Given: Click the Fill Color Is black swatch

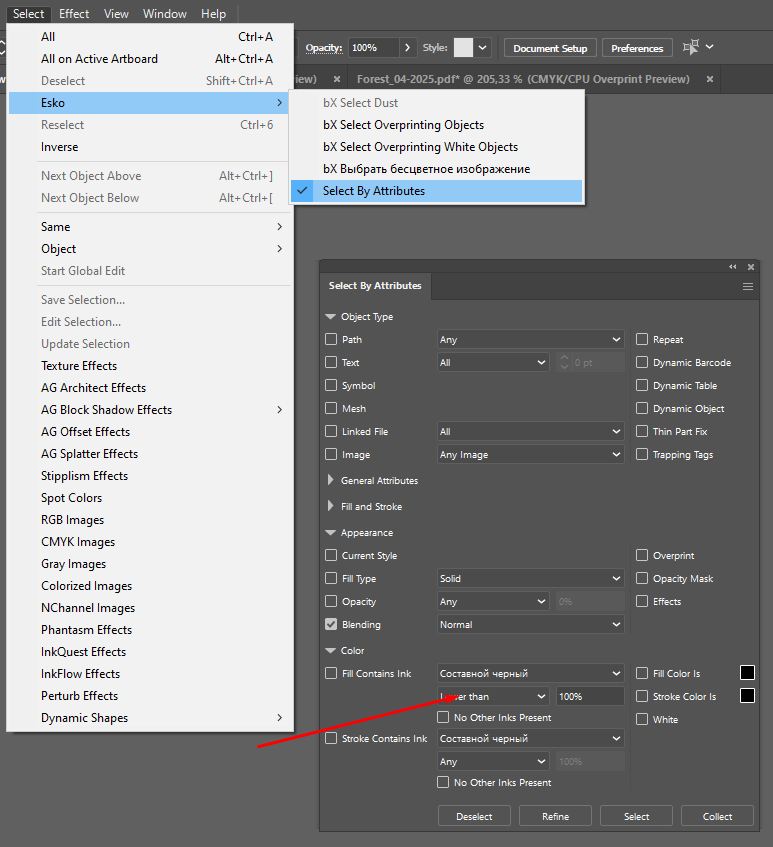Looking at the screenshot, I should (747, 673).
